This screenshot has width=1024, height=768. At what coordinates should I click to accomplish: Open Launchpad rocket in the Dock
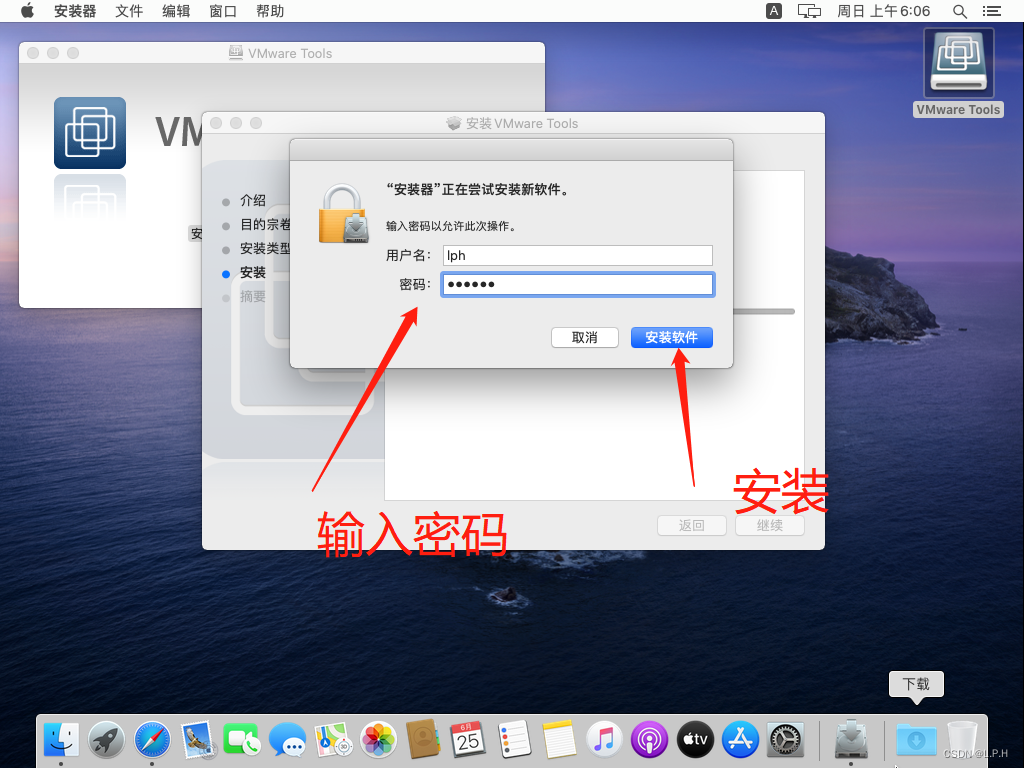106,739
